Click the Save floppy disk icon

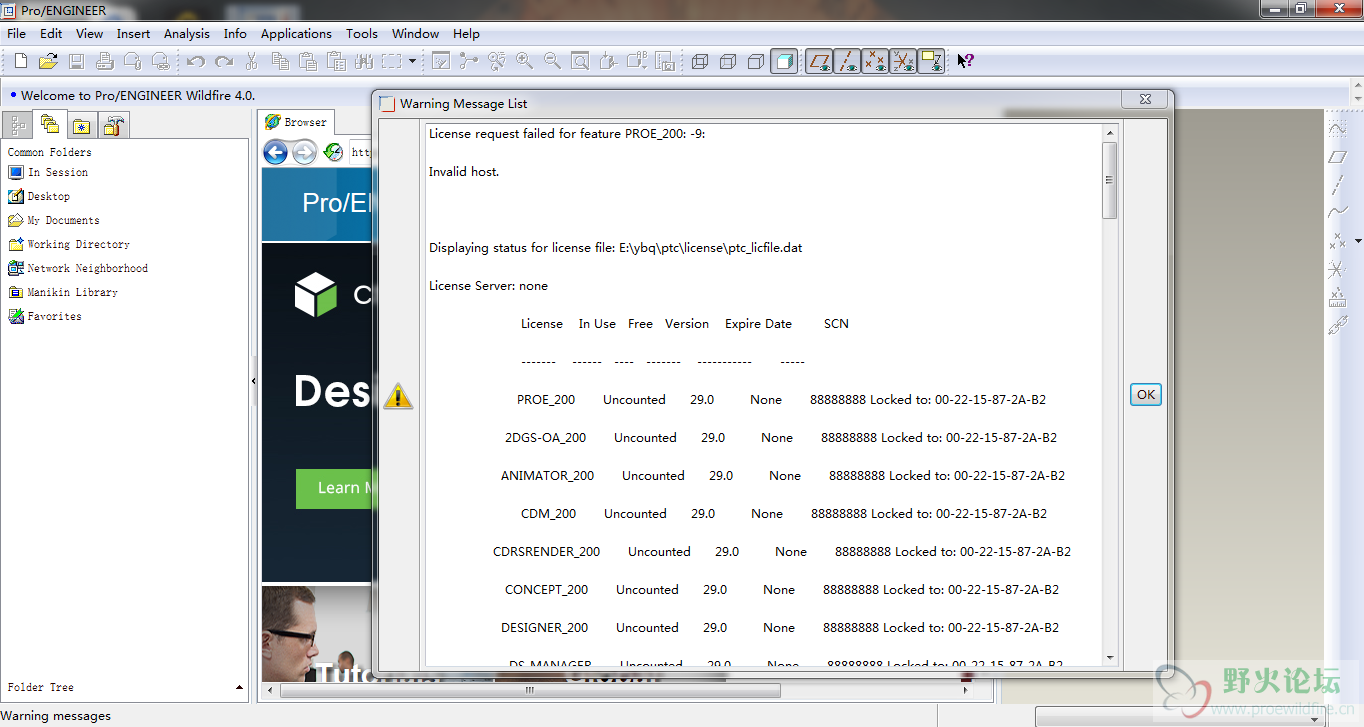click(x=76, y=61)
